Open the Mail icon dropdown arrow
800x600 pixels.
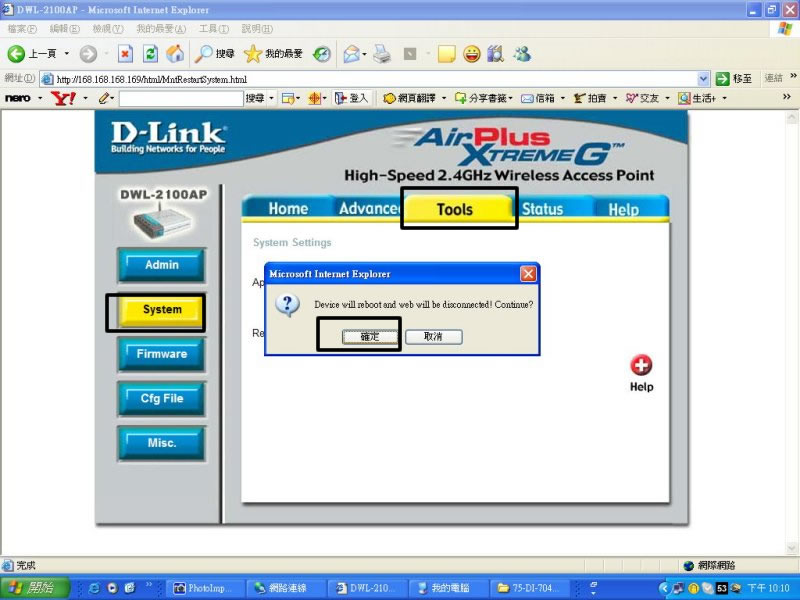pyautogui.click(x=364, y=54)
